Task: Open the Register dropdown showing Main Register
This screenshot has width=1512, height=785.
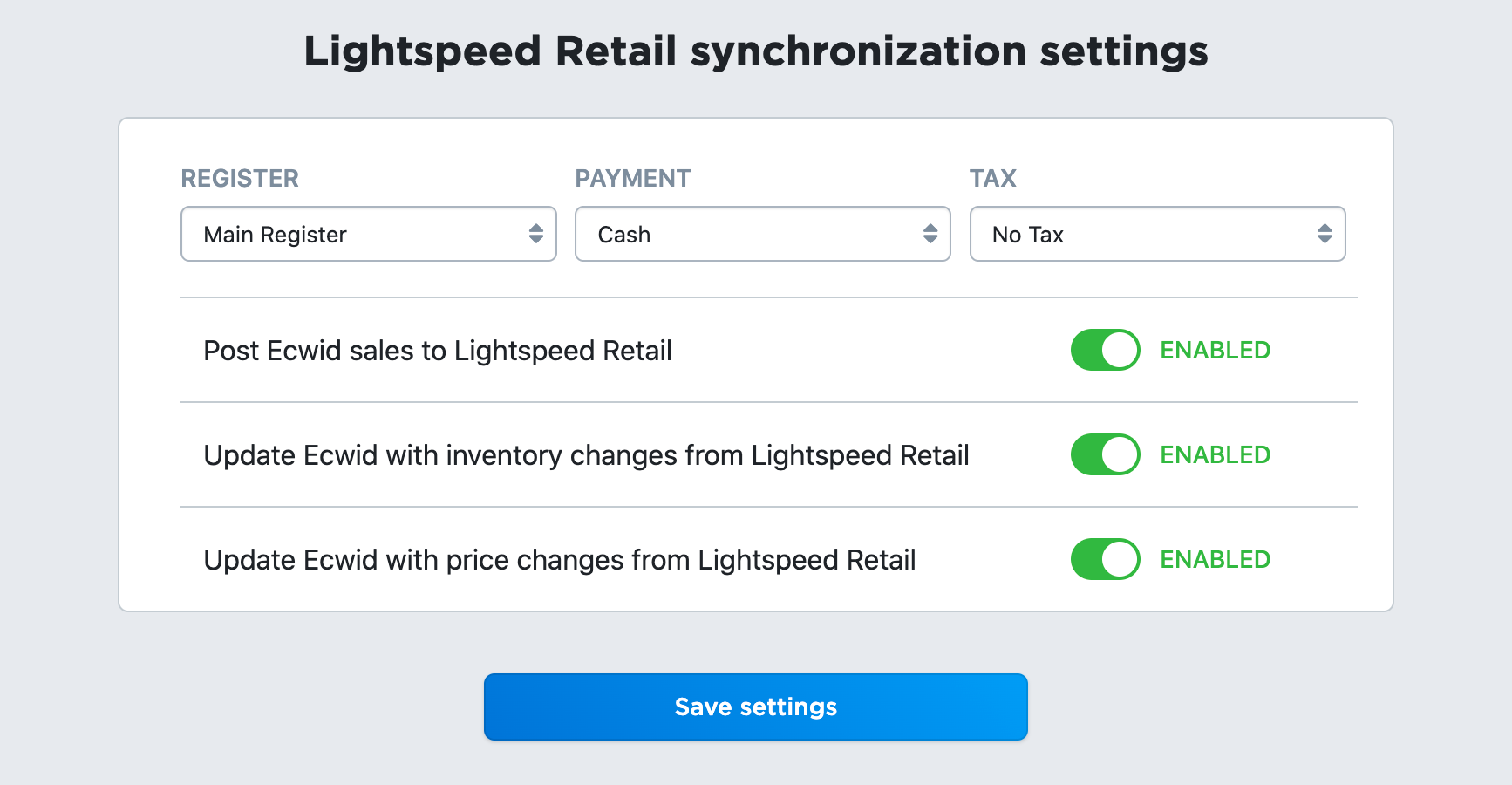Action: (368, 234)
